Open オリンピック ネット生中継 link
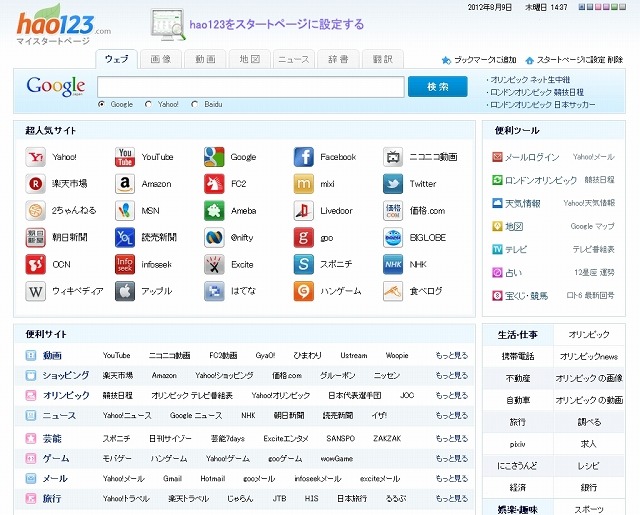This screenshot has height=515, width=640. [530, 80]
